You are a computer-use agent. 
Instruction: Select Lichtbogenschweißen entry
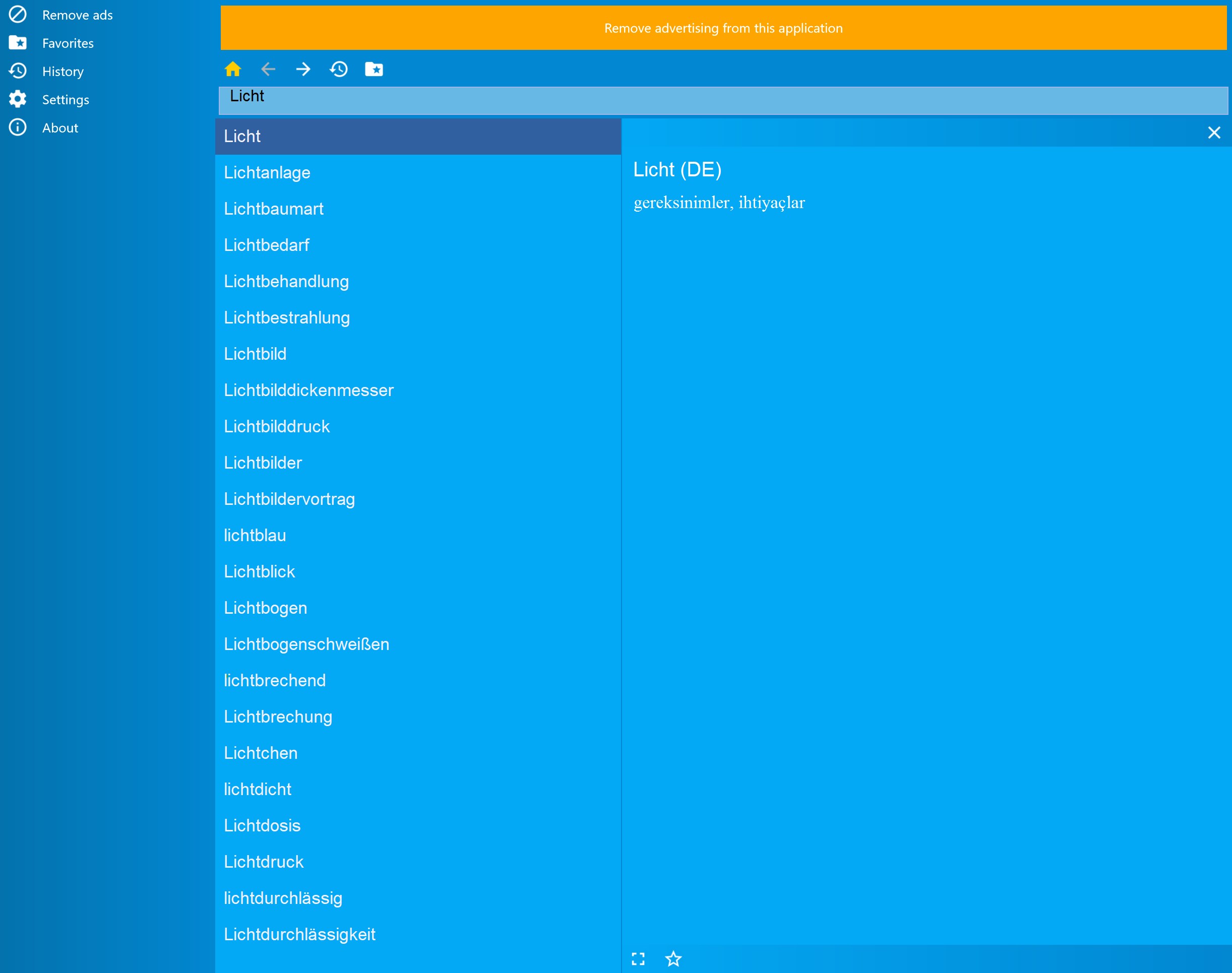pos(306,644)
